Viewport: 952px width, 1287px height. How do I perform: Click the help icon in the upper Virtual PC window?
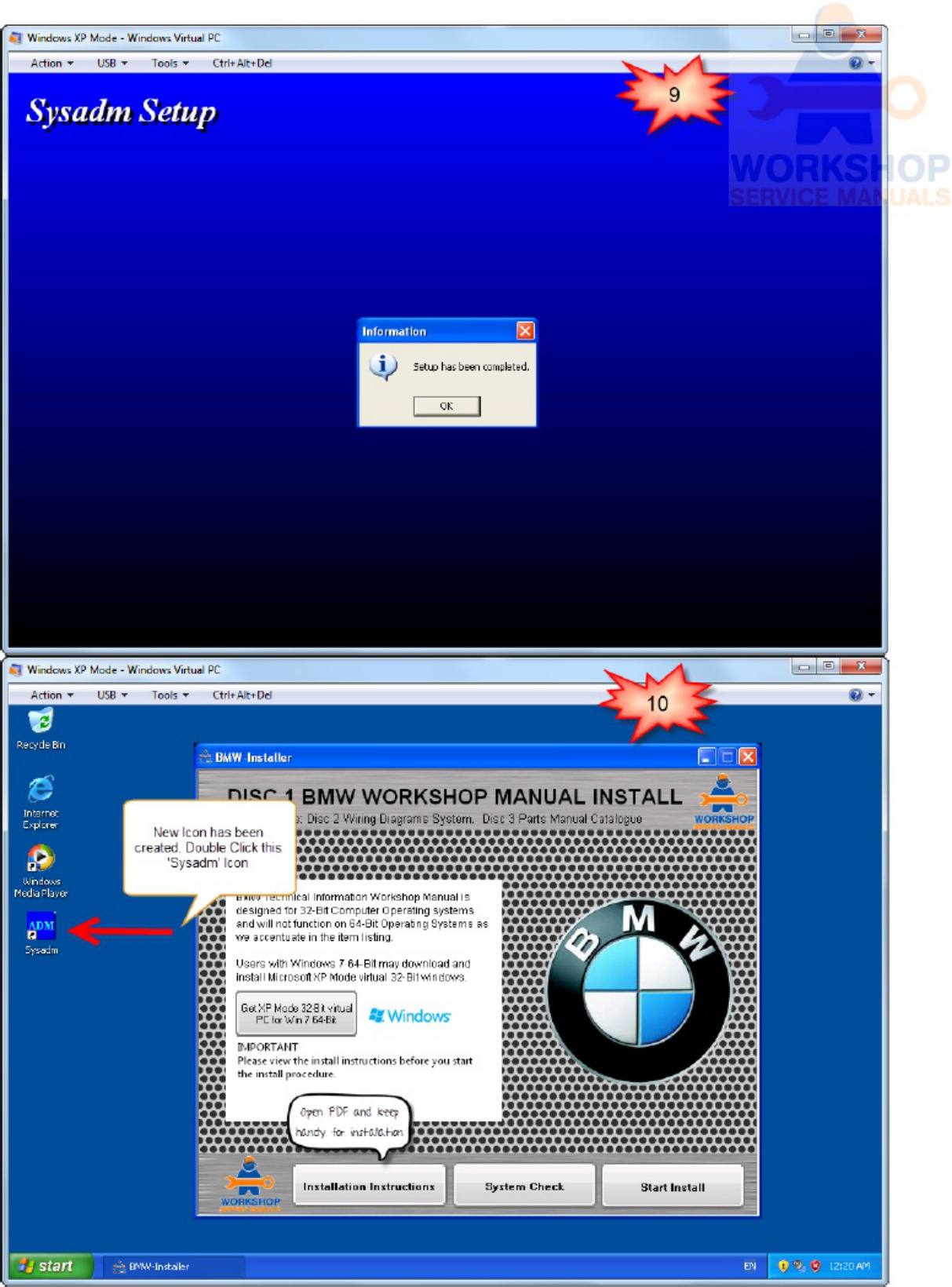click(855, 63)
